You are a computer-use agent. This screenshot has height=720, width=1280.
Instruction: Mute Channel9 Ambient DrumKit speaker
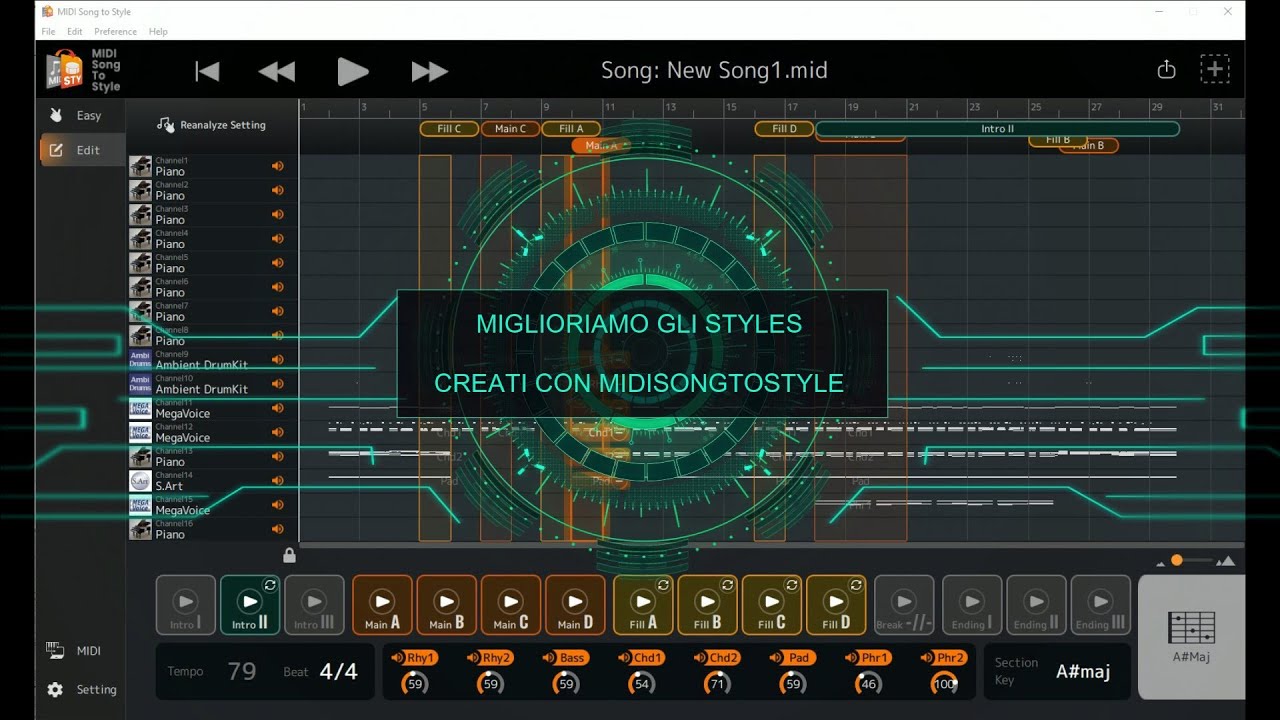[x=278, y=360]
